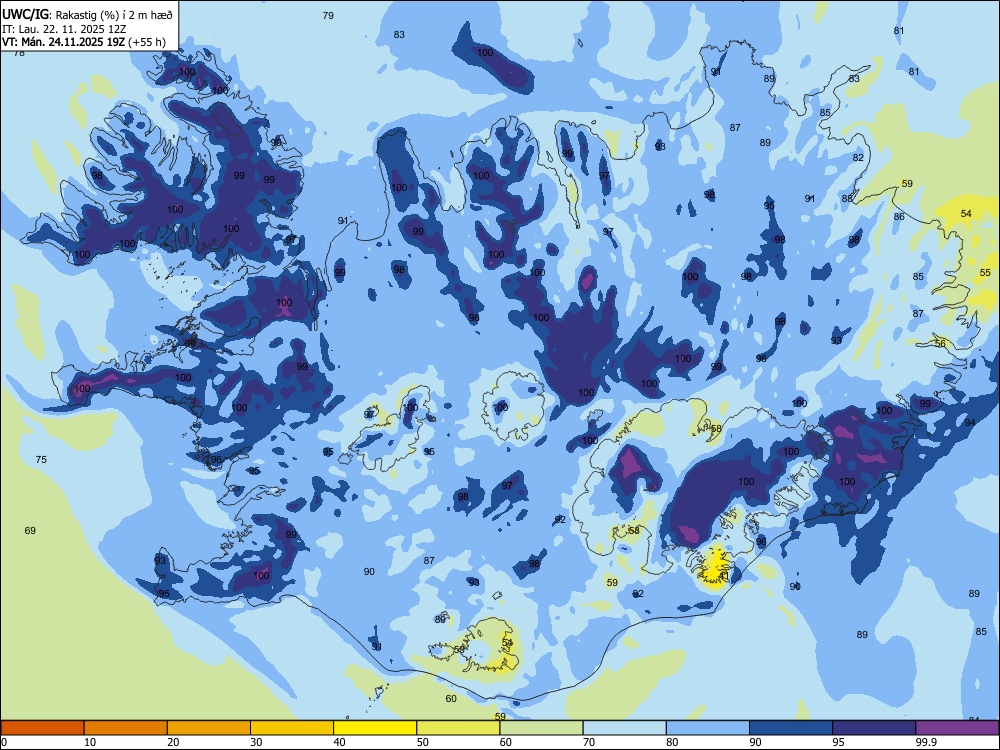Click the map value '56' in the east
Viewport: 1000px width, 750px height.
pos(940,343)
